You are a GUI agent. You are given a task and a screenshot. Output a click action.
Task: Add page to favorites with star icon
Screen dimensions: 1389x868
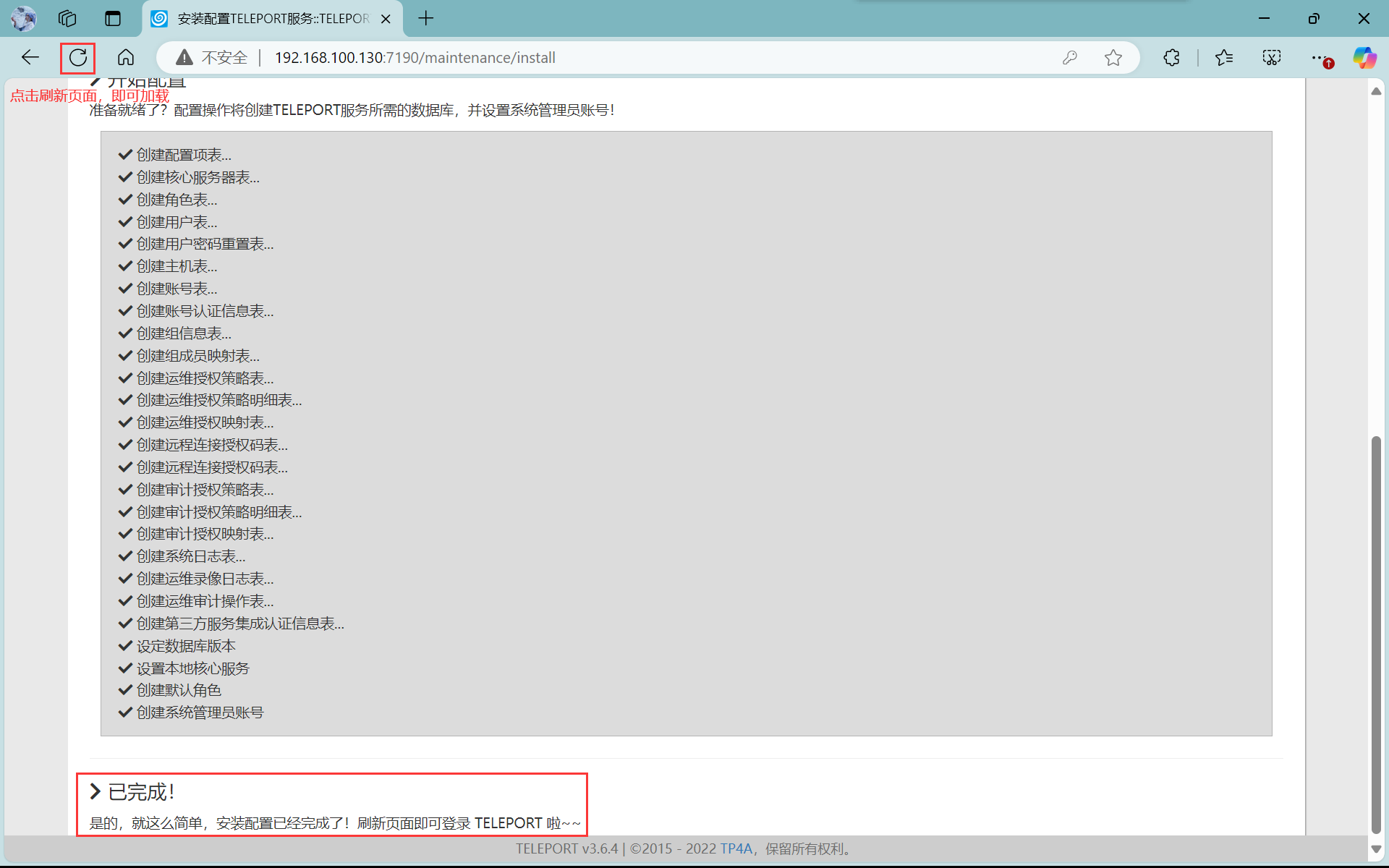[x=1113, y=58]
